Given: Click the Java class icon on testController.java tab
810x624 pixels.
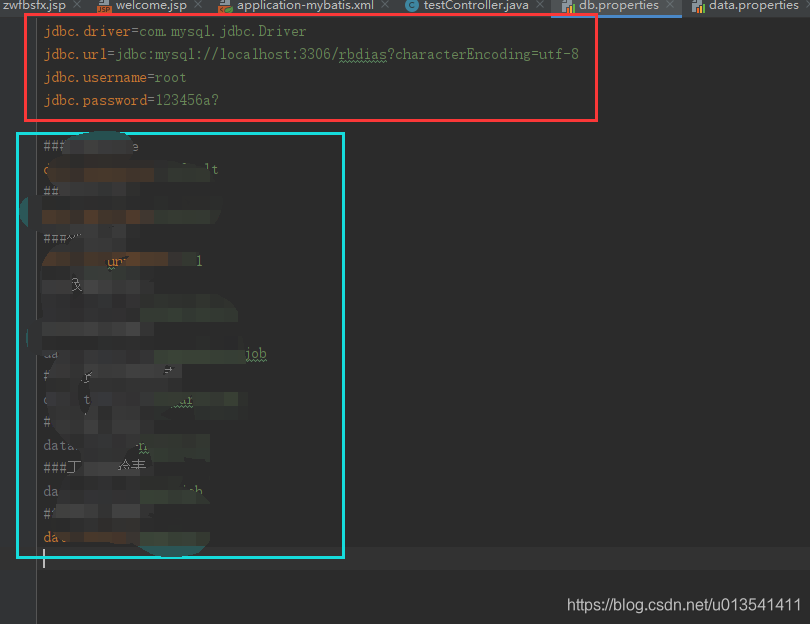Looking at the screenshot, I should [413, 6].
